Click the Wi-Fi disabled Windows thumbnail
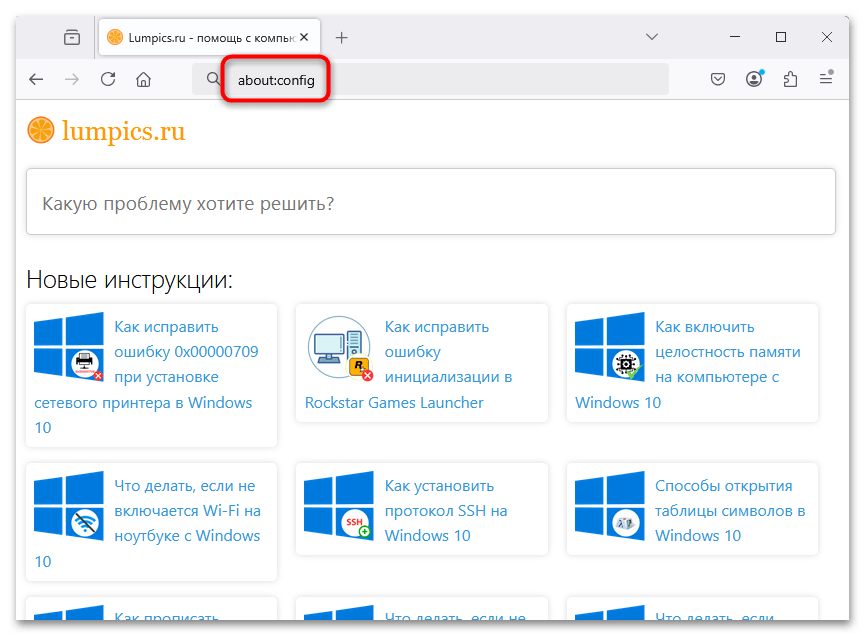 tap(69, 506)
